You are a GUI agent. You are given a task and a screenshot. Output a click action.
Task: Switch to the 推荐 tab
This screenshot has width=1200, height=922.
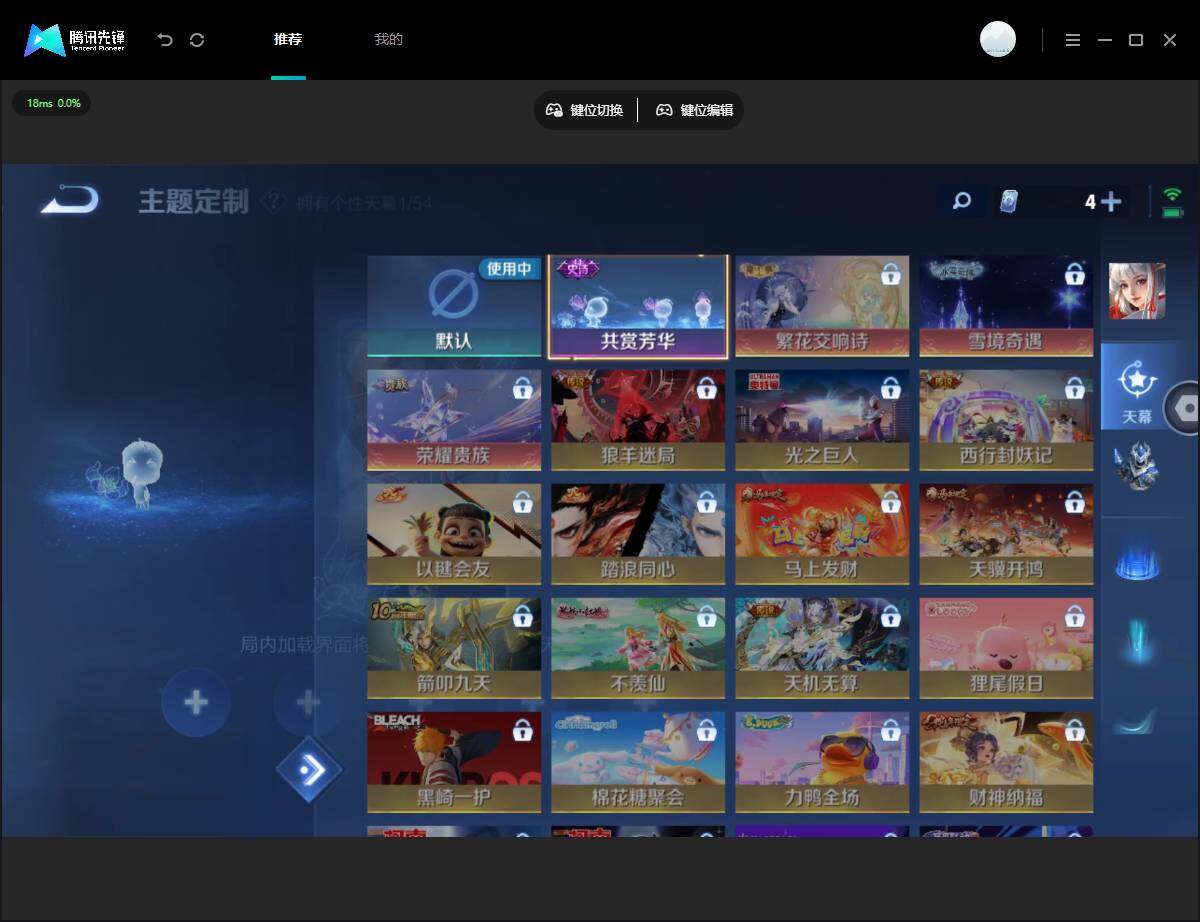pyautogui.click(x=288, y=40)
